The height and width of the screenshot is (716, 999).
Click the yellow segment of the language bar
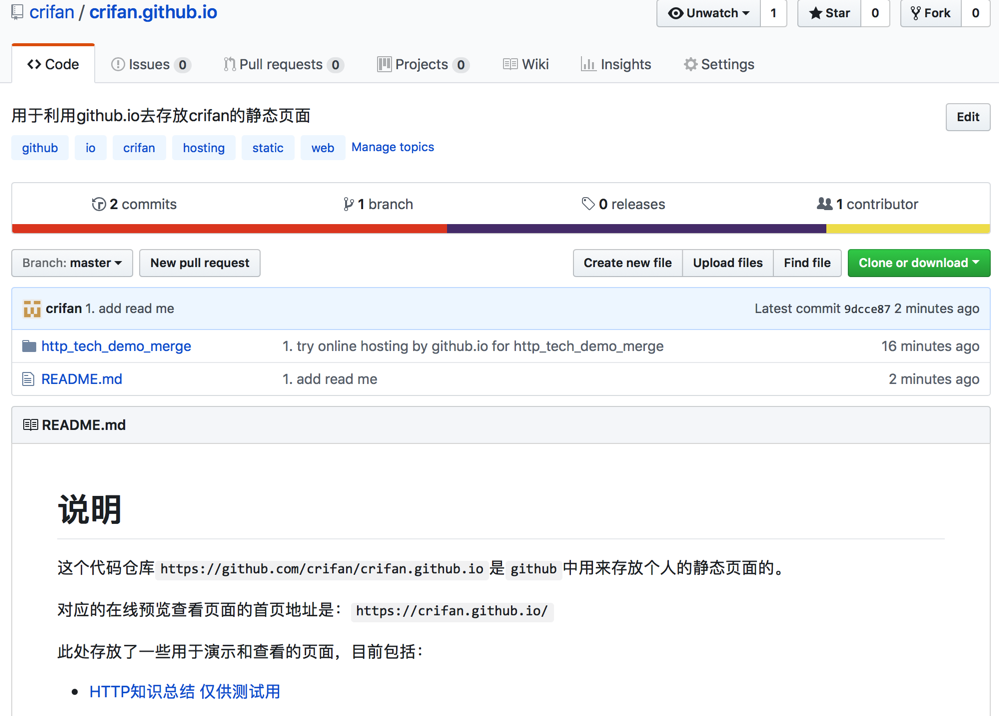(x=908, y=229)
